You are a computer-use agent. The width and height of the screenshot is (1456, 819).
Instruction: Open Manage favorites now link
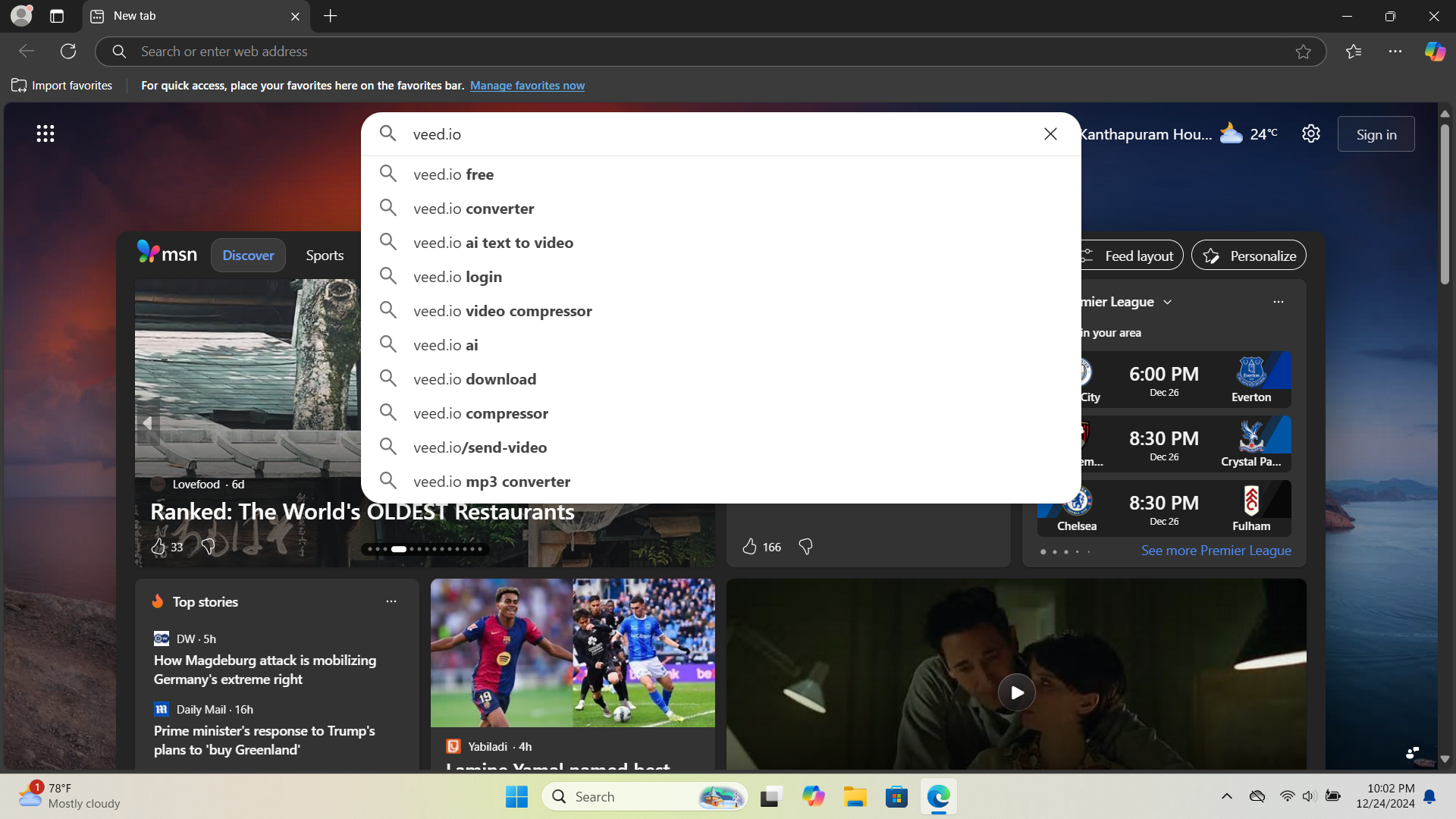point(527,86)
